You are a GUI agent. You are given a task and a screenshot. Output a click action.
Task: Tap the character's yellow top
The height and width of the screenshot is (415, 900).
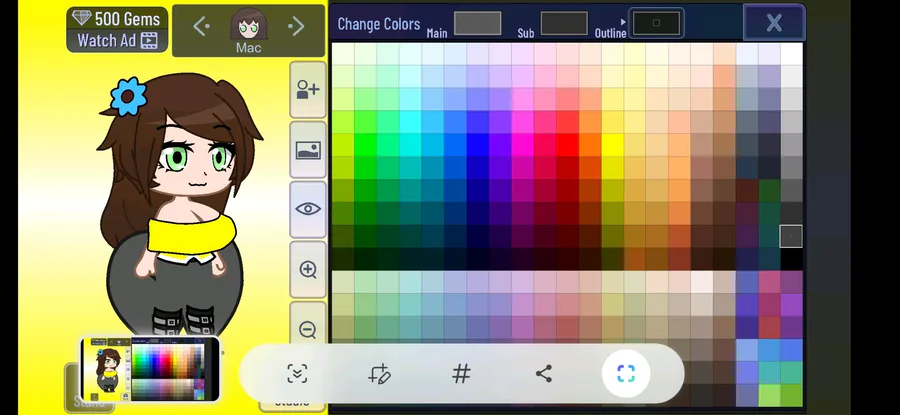pyautogui.click(x=192, y=234)
